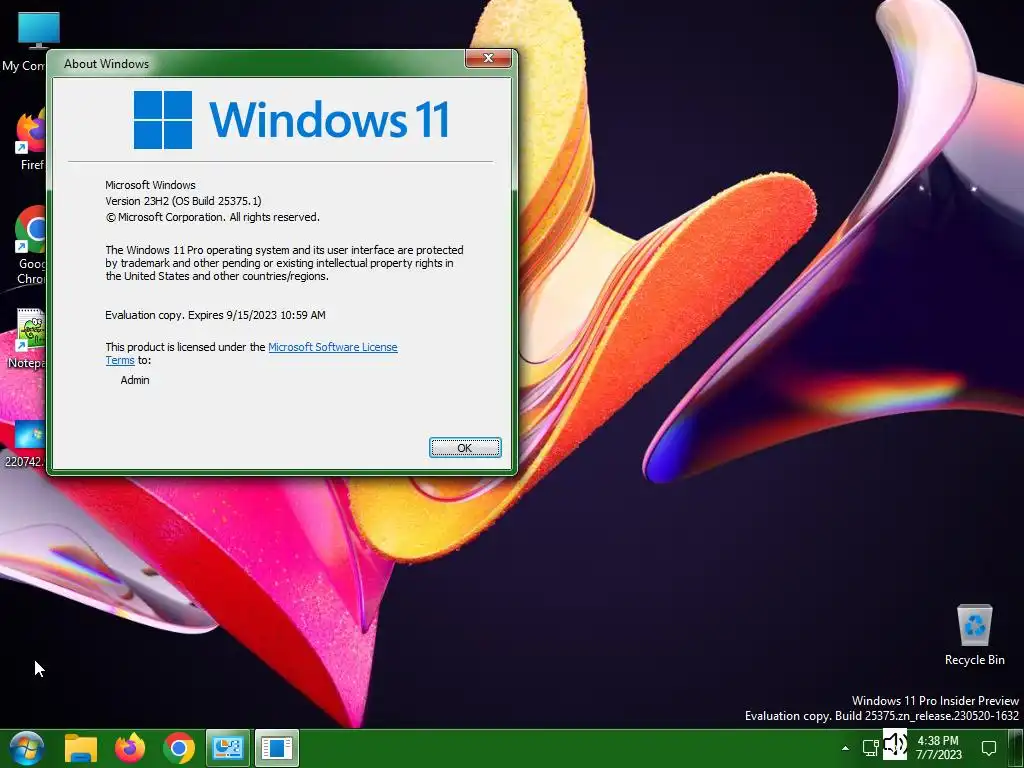The height and width of the screenshot is (768, 1024).
Task: Click the Admin licensee name
Action: click(135, 380)
